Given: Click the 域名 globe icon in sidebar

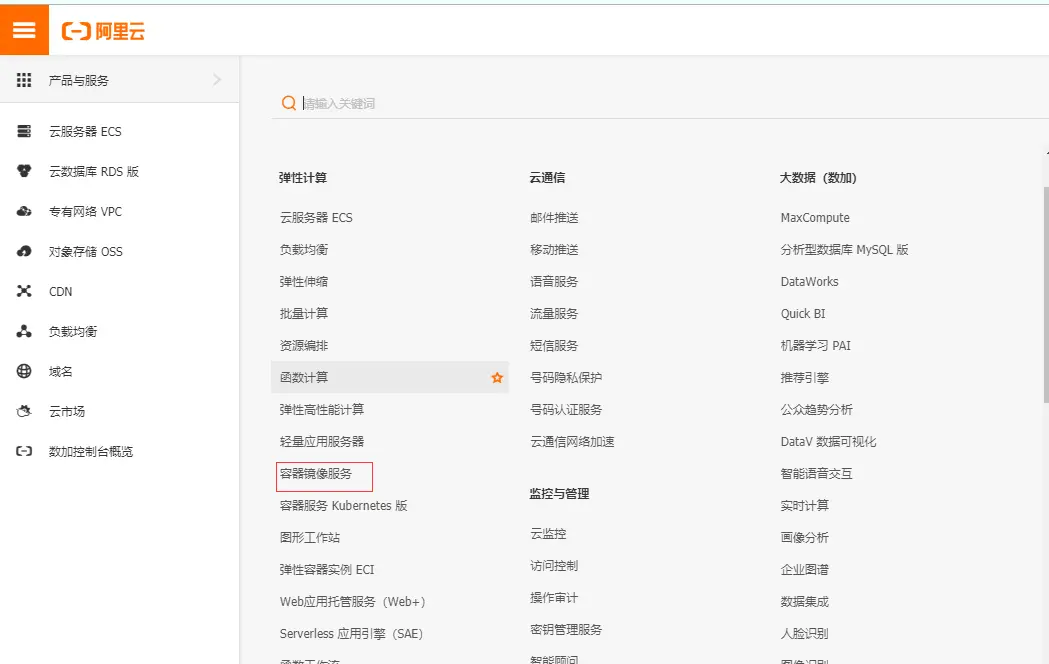Looking at the screenshot, I should (x=23, y=371).
